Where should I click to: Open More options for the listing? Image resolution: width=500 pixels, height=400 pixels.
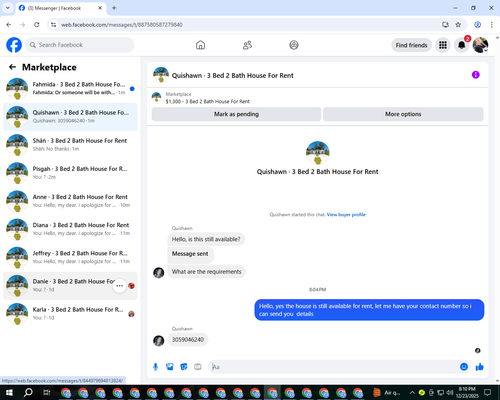pos(403,114)
